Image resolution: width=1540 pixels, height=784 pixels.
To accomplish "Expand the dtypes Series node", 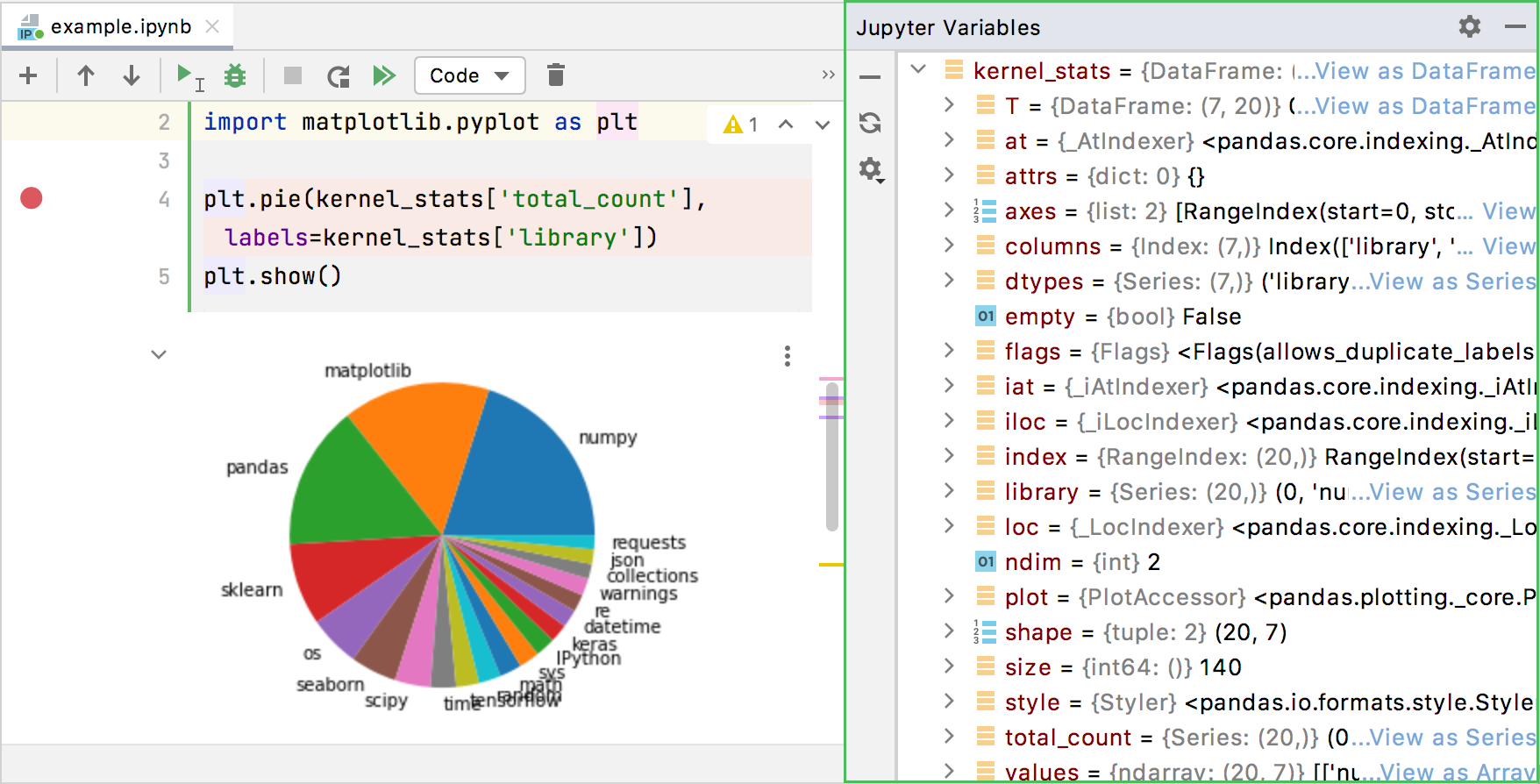I will click(x=949, y=281).
